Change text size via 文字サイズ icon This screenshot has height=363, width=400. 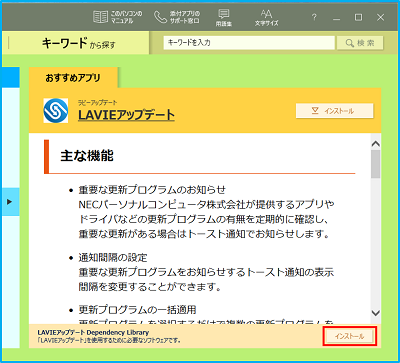[266, 18]
